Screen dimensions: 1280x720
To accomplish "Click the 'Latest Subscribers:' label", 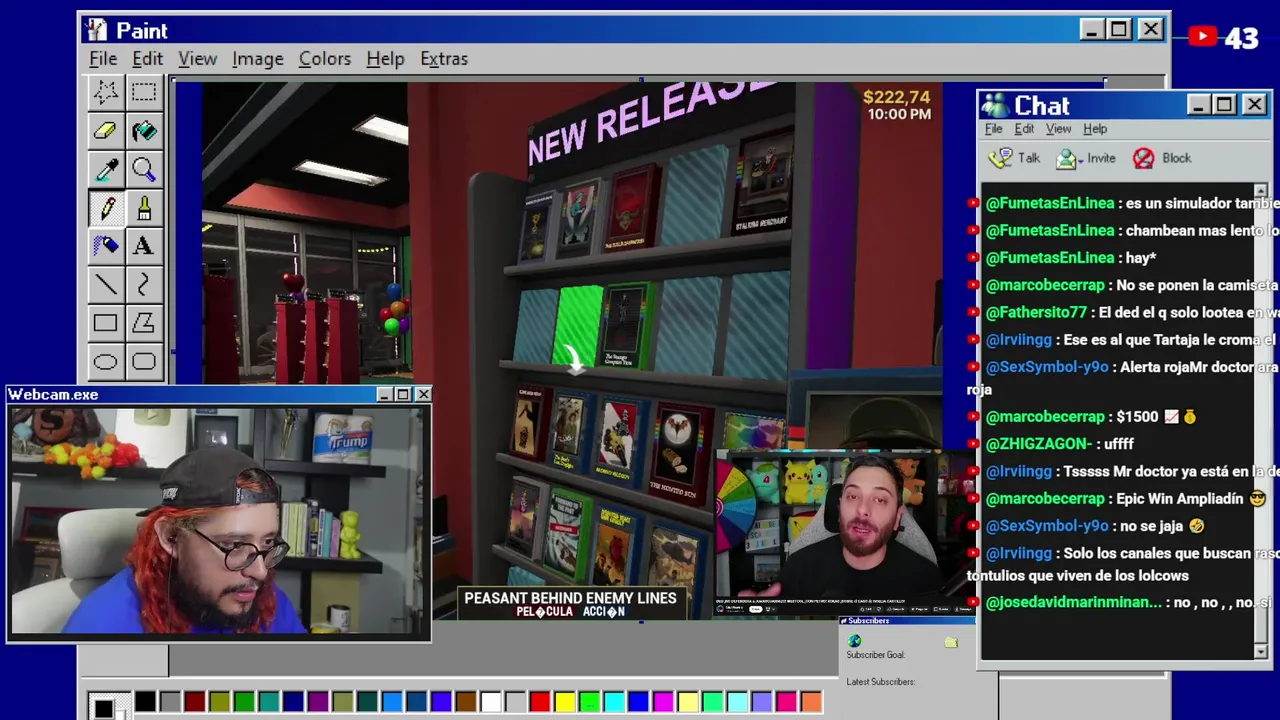I will coord(880,682).
